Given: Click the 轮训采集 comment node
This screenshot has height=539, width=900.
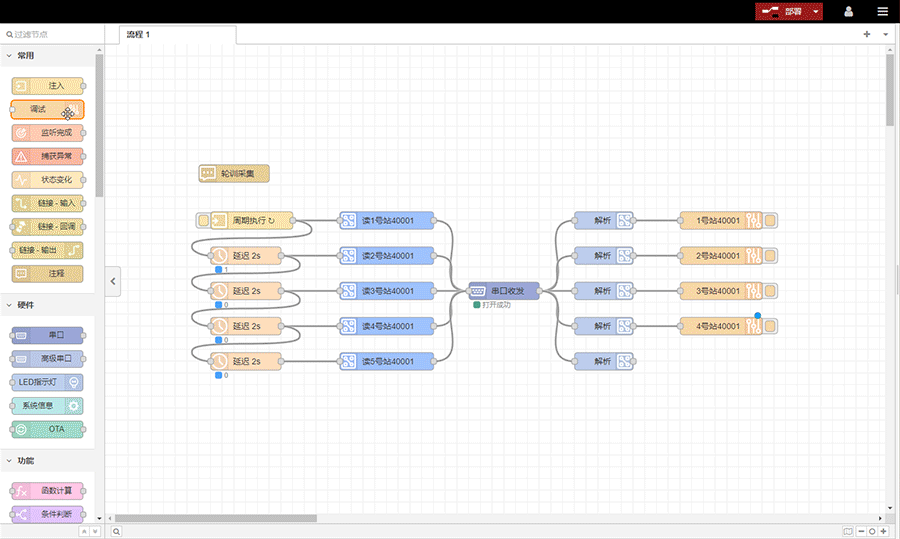Looking at the screenshot, I should tap(234, 173).
